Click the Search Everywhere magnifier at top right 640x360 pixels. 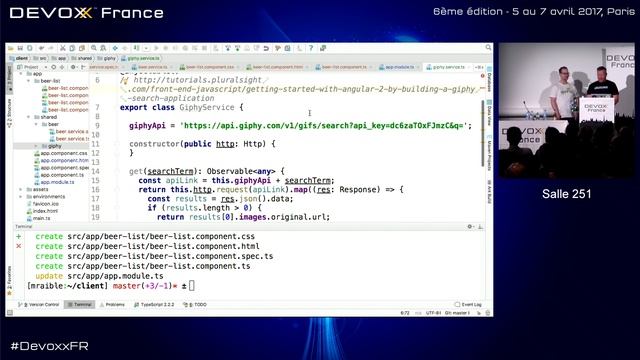488,48
